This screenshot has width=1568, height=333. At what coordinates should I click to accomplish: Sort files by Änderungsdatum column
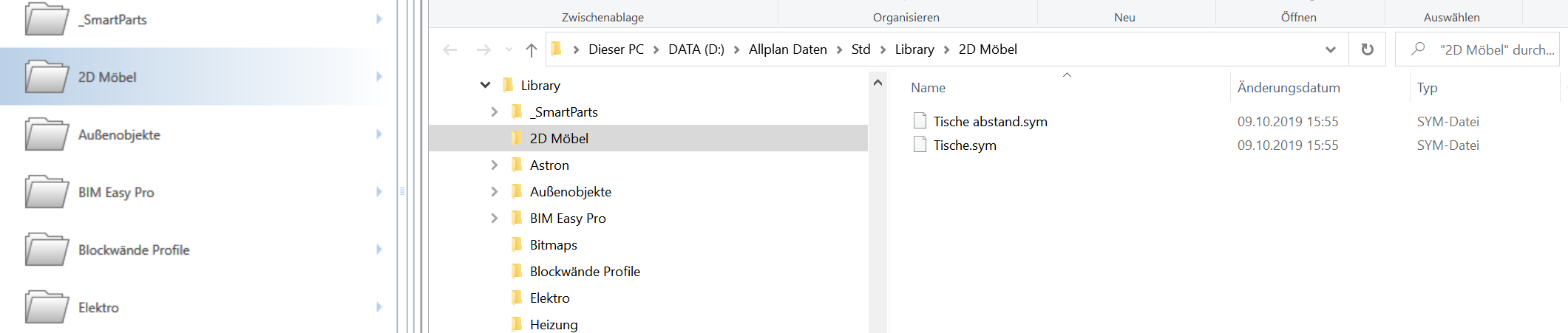pyautogui.click(x=1289, y=88)
